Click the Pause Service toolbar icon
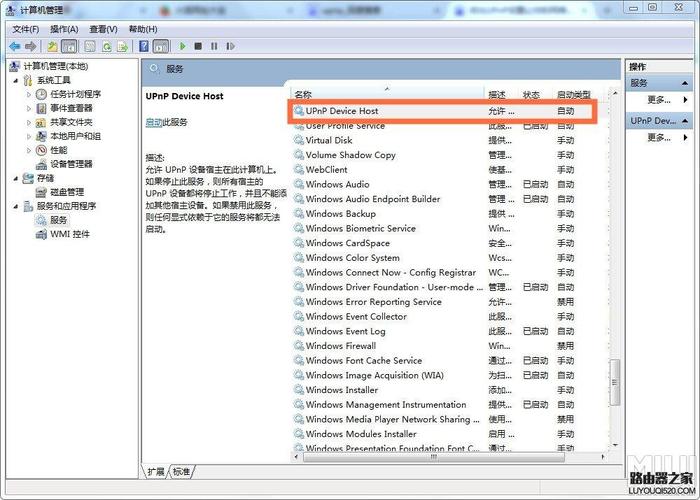700x500 pixels. point(213,46)
